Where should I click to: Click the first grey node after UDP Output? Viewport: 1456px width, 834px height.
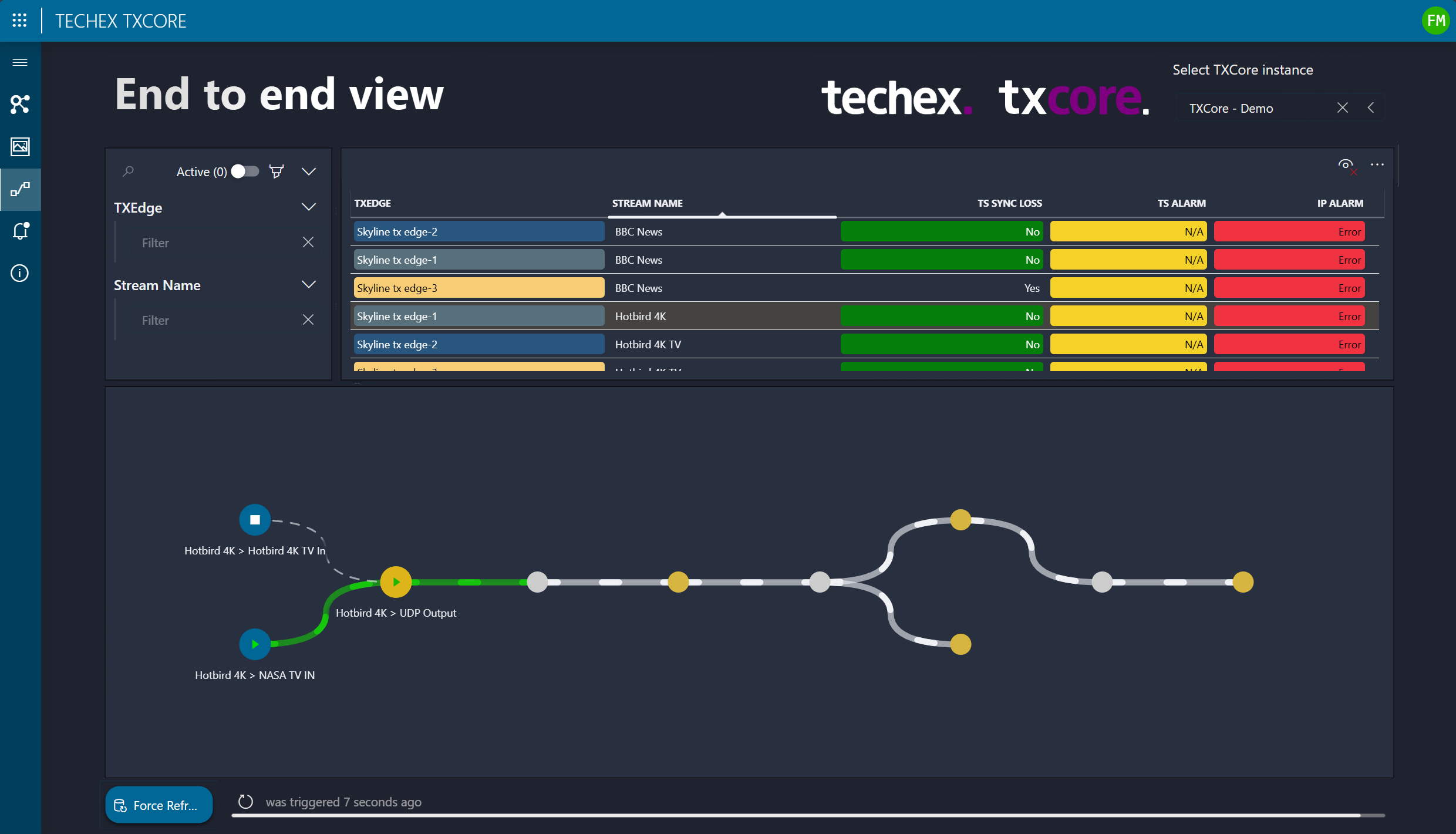[537, 581]
